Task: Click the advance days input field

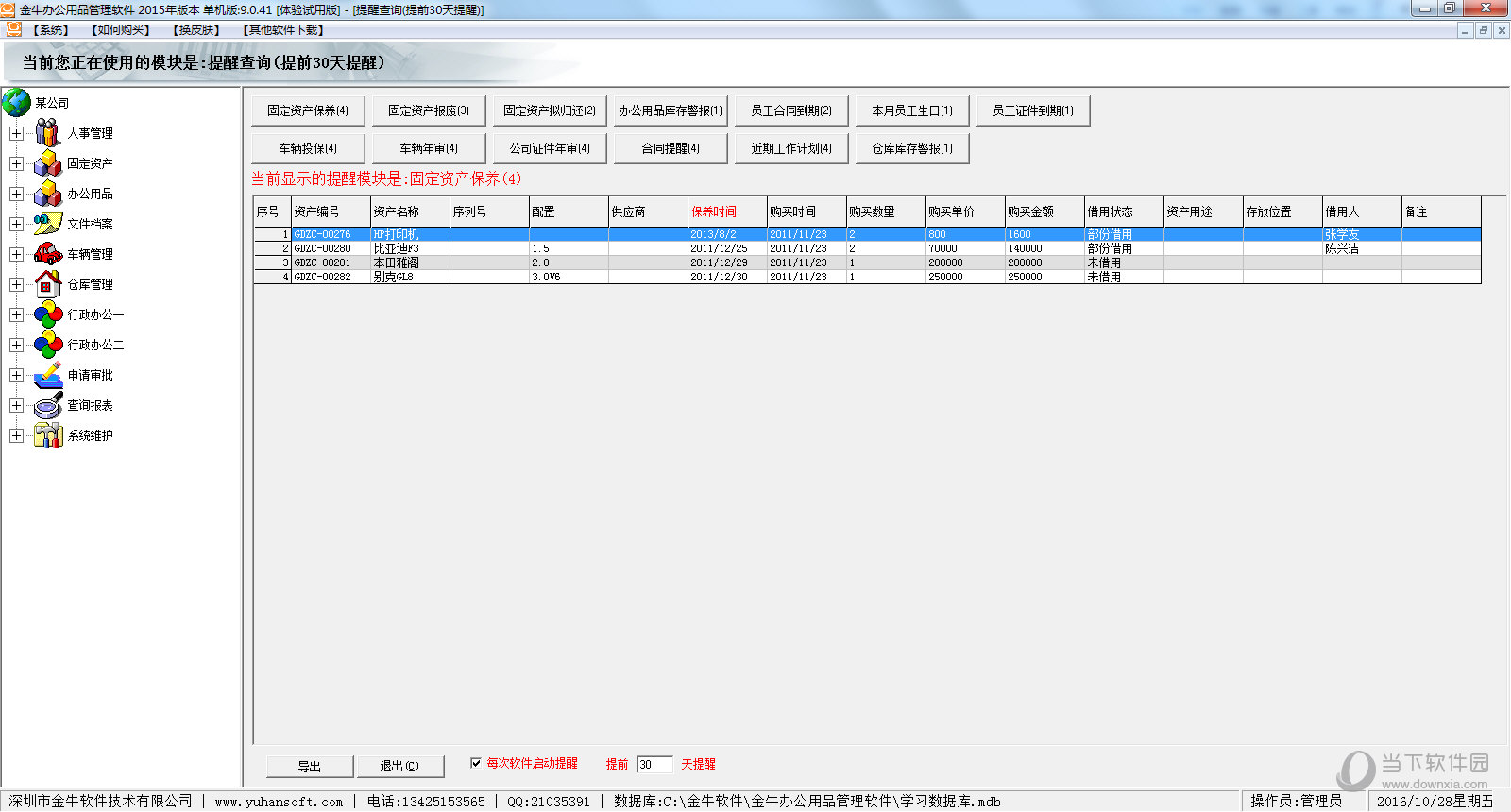Action: click(654, 765)
